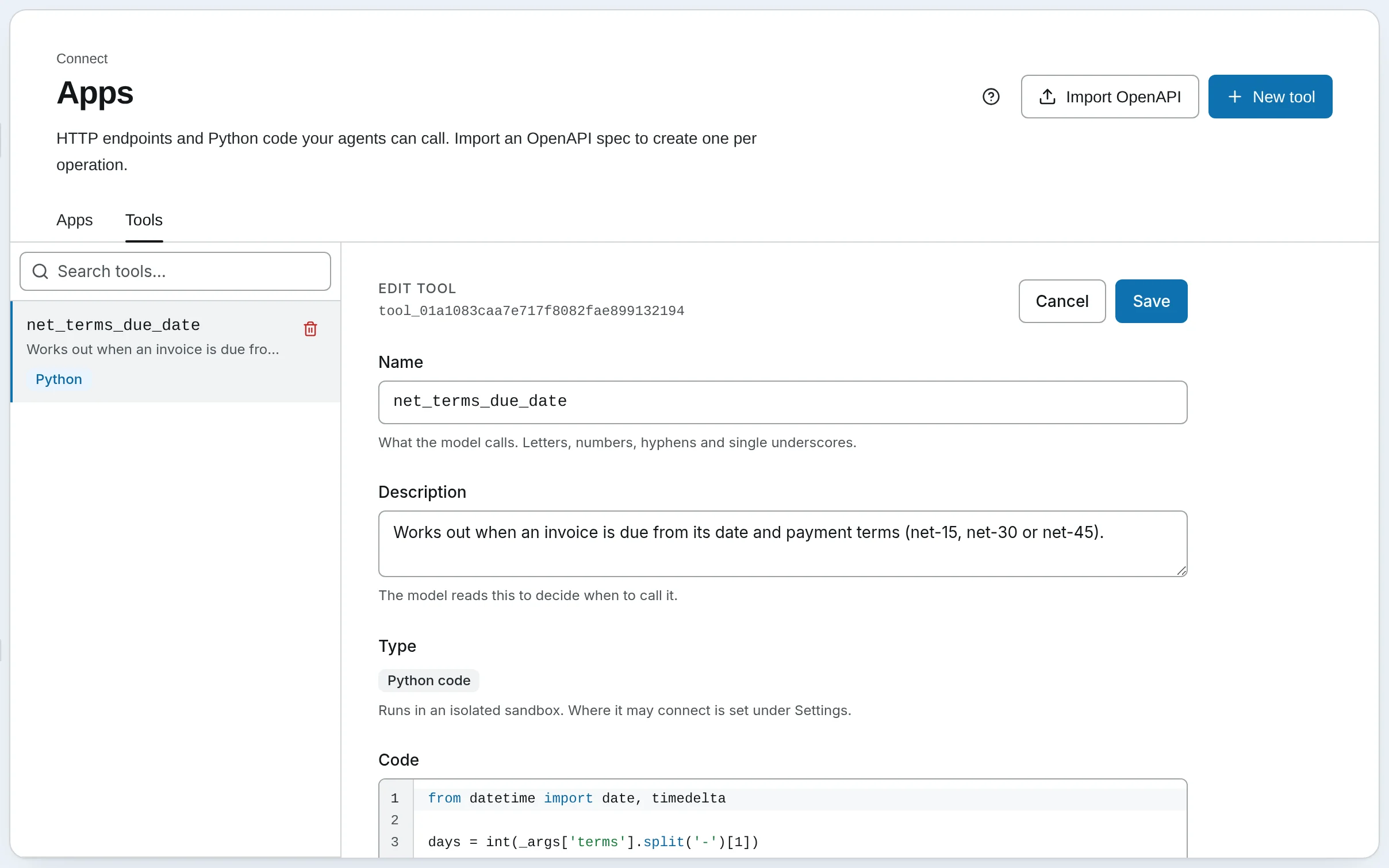
Task: Click the hint 'The model reads this to decide when to call it.'
Action: (x=528, y=596)
